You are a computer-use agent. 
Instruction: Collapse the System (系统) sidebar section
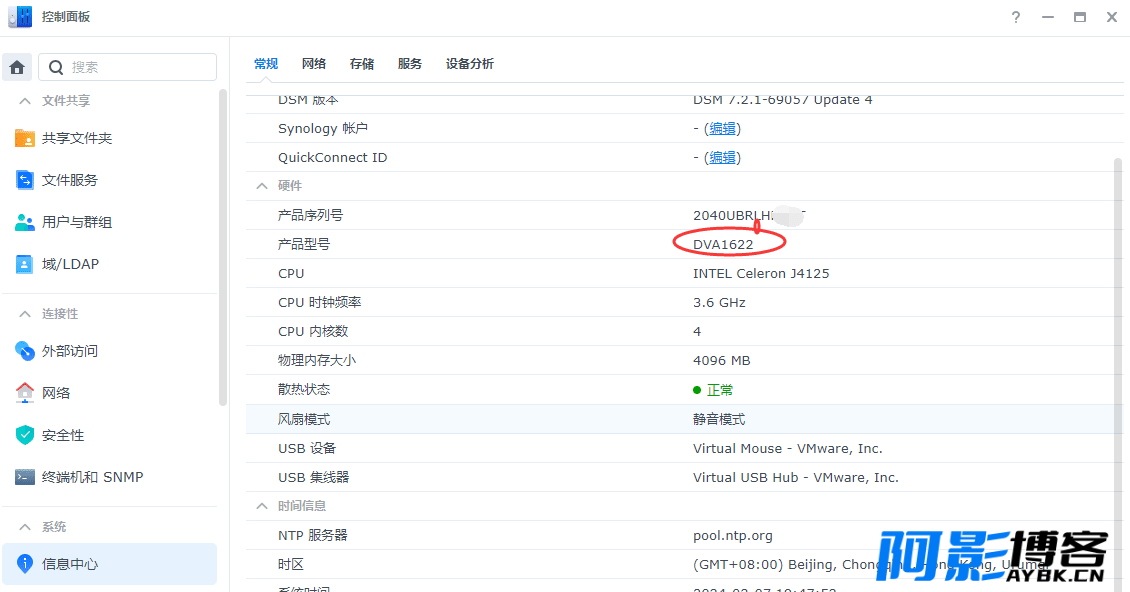pos(25,526)
